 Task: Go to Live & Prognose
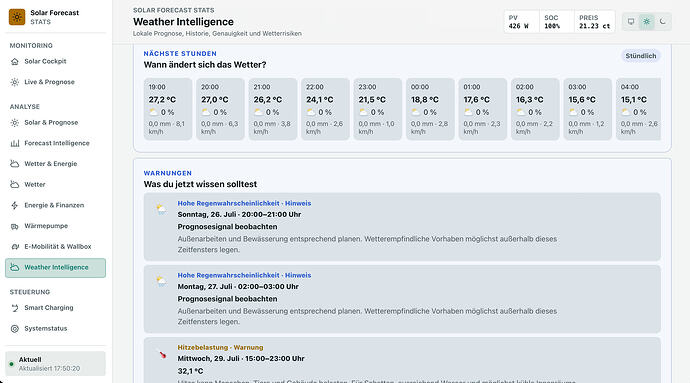(x=55, y=82)
